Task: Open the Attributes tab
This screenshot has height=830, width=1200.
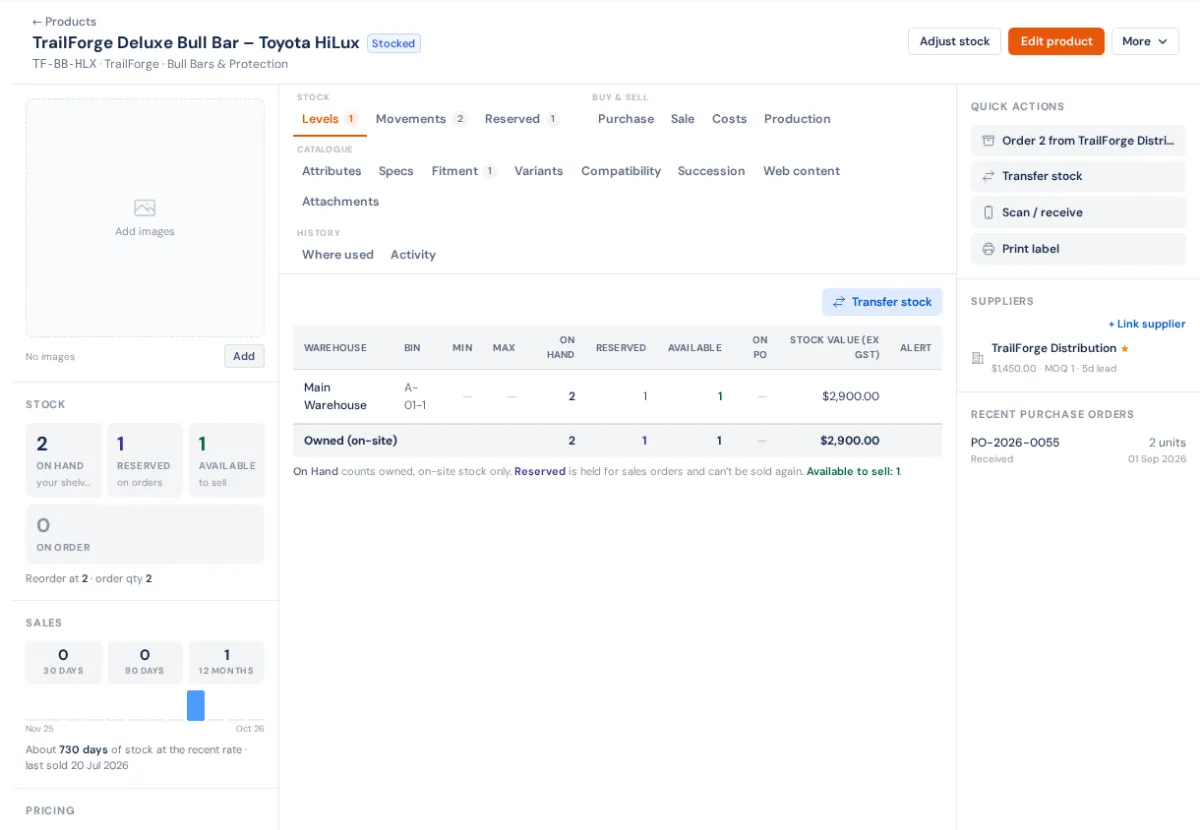Action: click(x=332, y=171)
